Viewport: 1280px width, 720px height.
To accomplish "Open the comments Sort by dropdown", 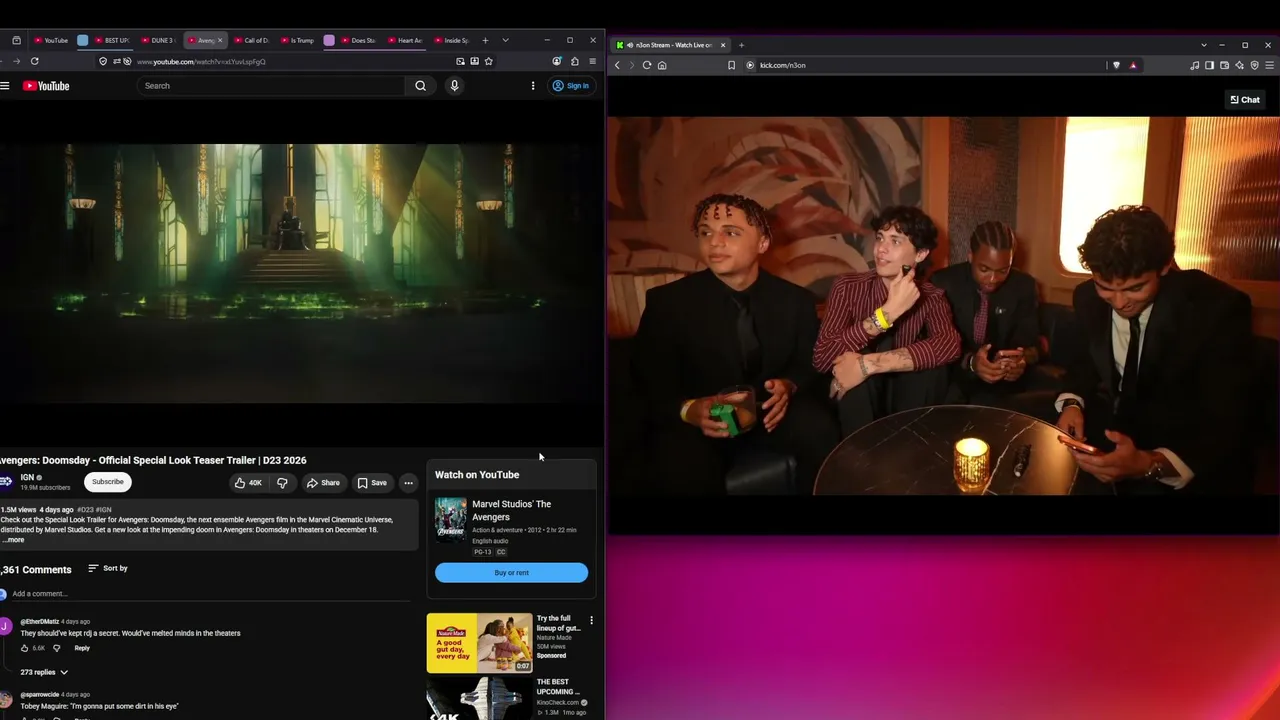I will [x=108, y=568].
